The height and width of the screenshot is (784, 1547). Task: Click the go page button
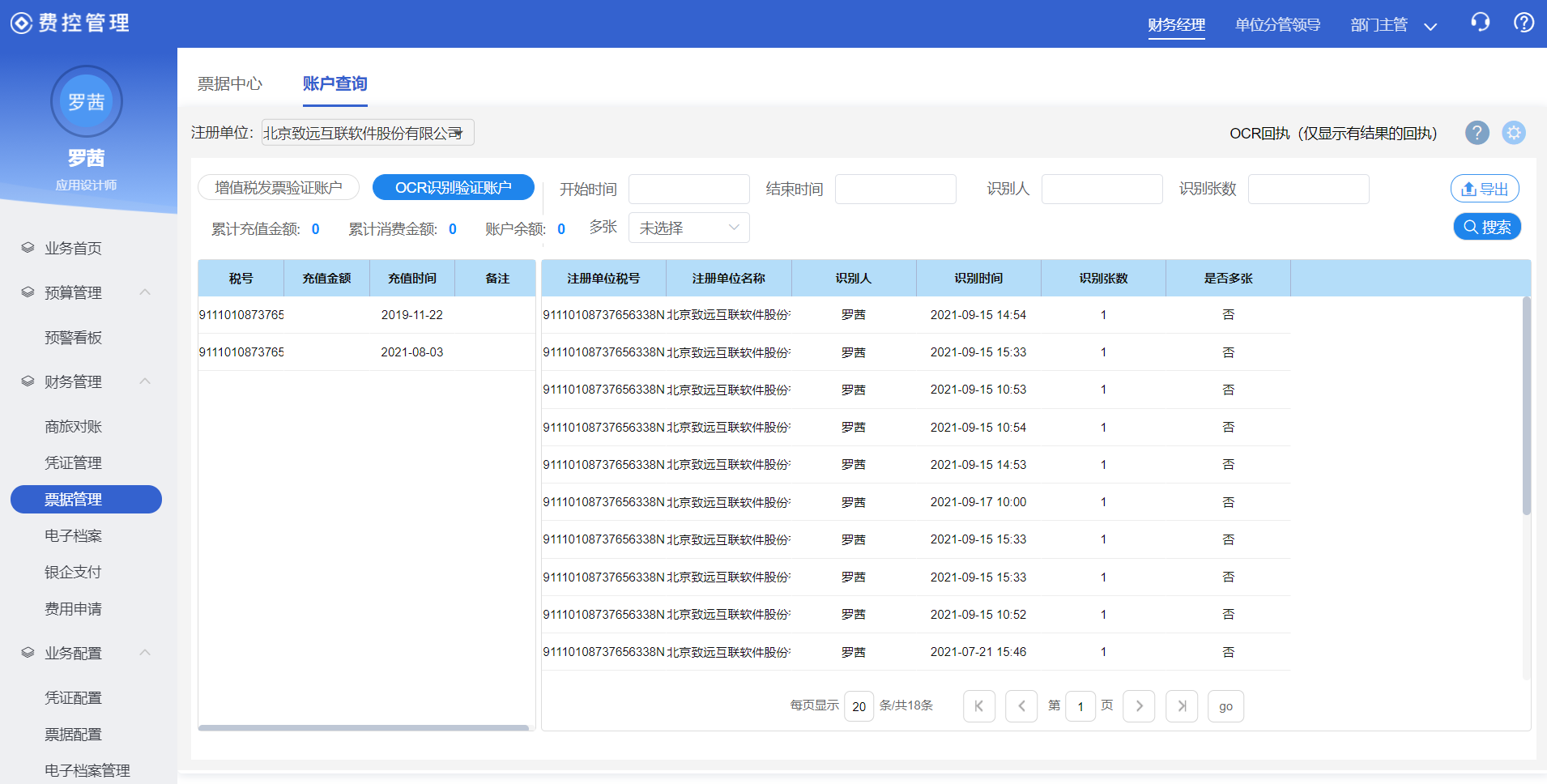[x=1225, y=706]
